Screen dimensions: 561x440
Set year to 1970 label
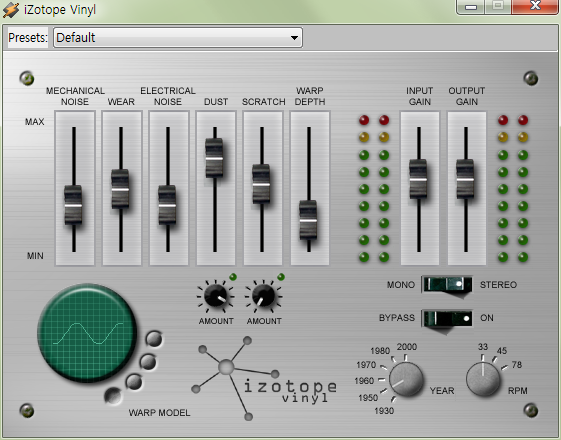(366, 365)
